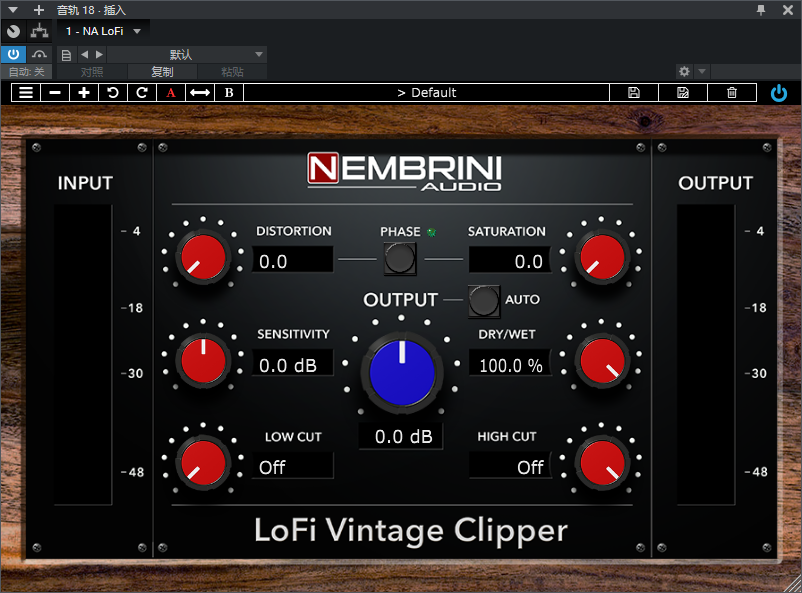
Task: Open the gear settings icon
Action: click(x=684, y=71)
